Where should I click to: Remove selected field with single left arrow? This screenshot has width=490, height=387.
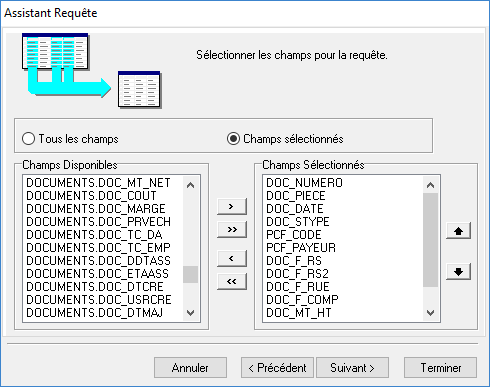[x=232, y=258]
